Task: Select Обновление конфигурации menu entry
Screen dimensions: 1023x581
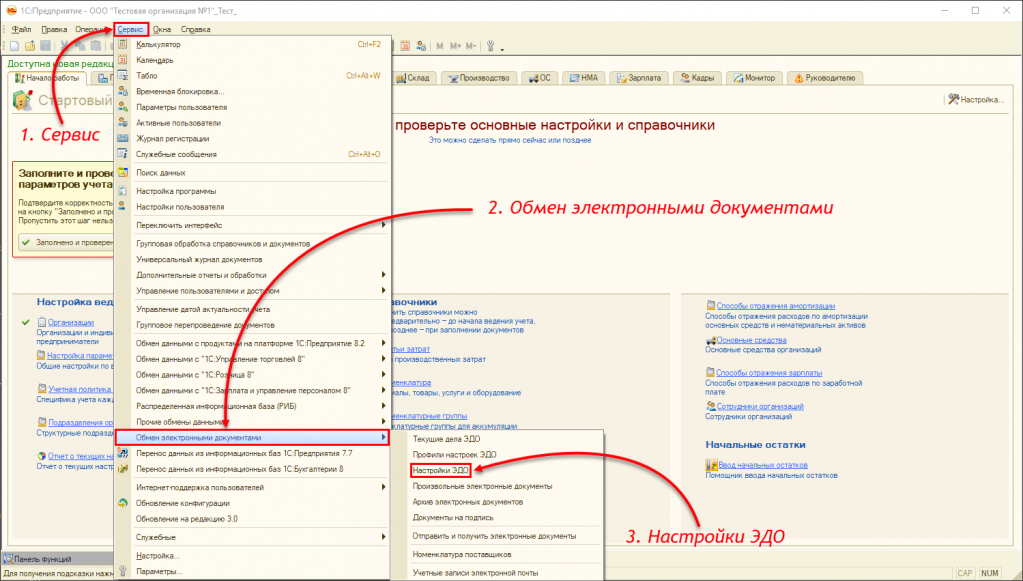Action: pos(253,503)
